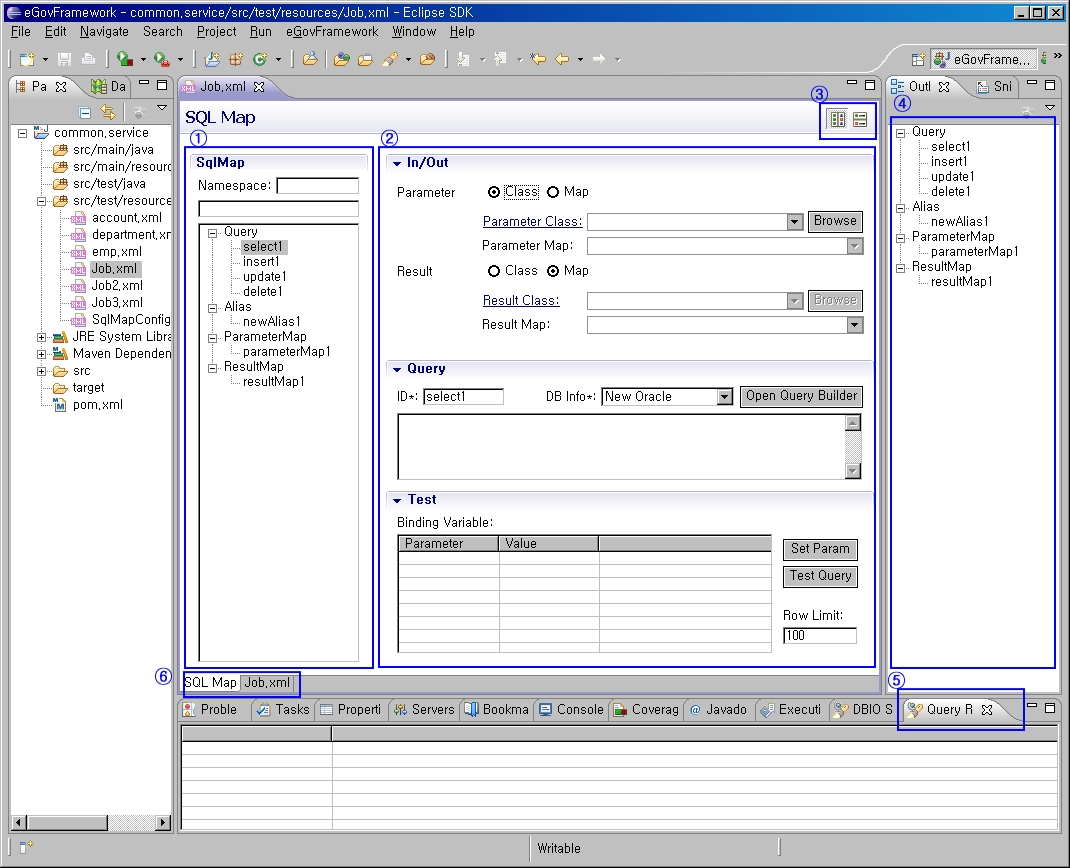Switch SQL Map editor to horizontal layout icon

[x=838, y=119]
